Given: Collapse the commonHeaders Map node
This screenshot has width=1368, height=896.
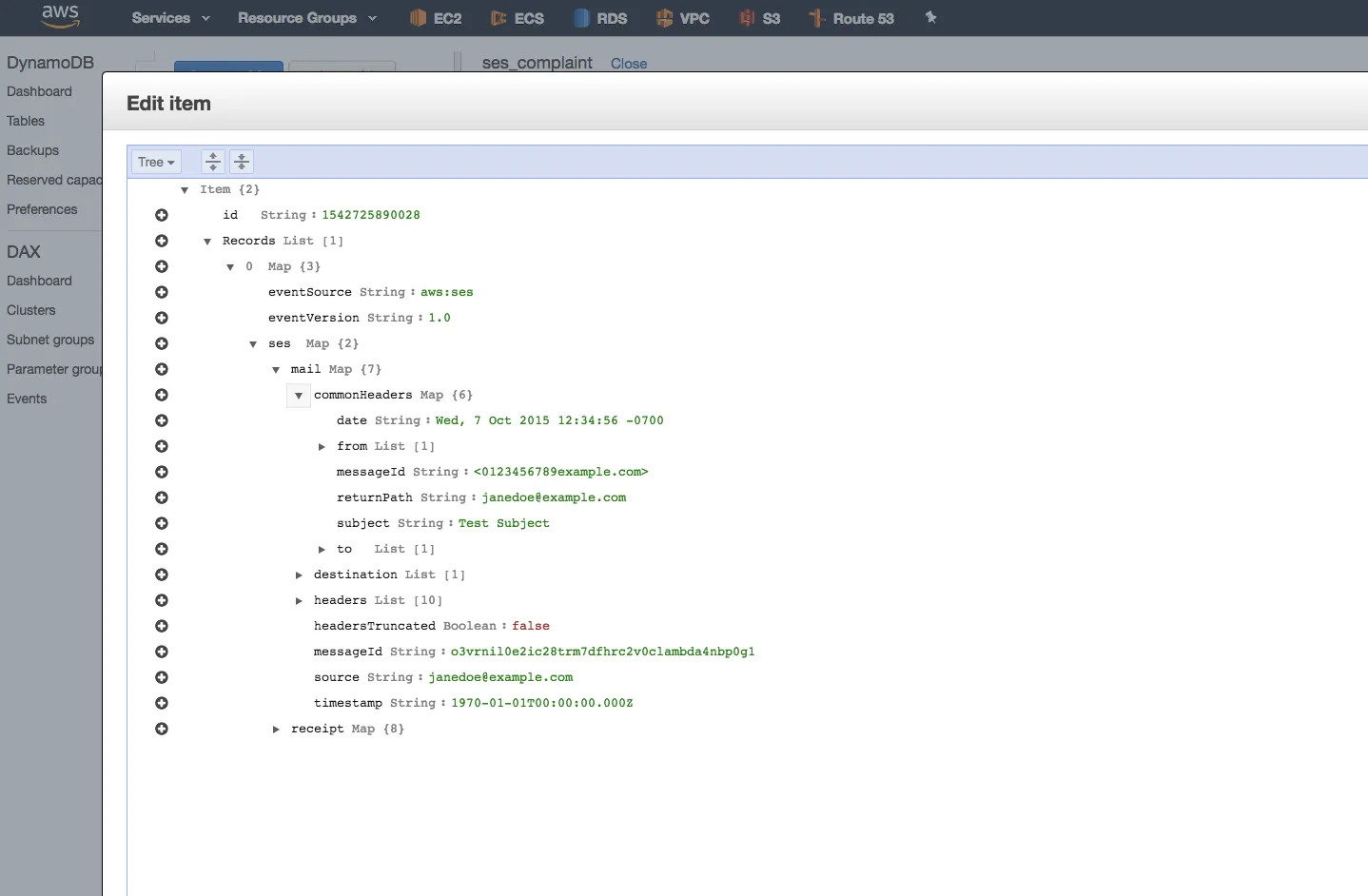Looking at the screenshot, I should coord(299,396).
